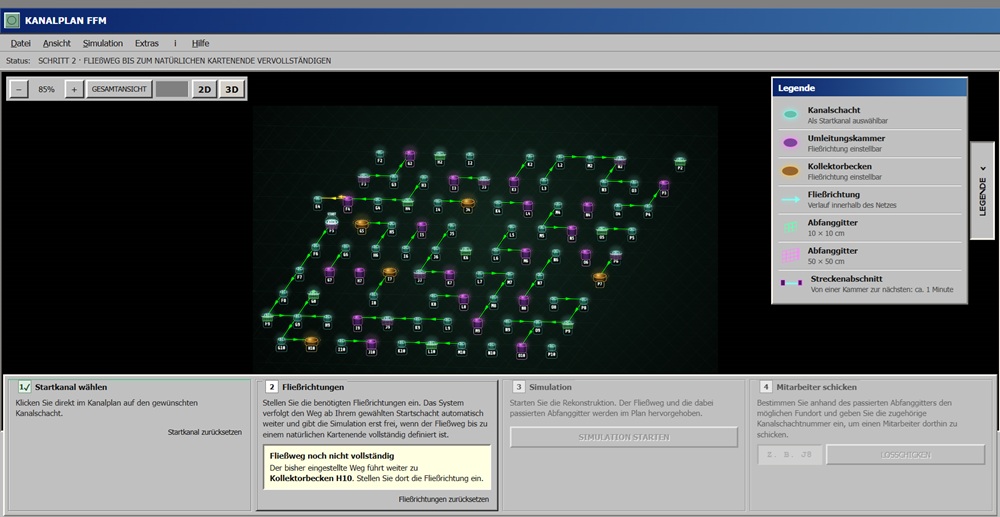
Task: Click the purple Umleitungskammer J10 chamber
Action: [372, 344]
